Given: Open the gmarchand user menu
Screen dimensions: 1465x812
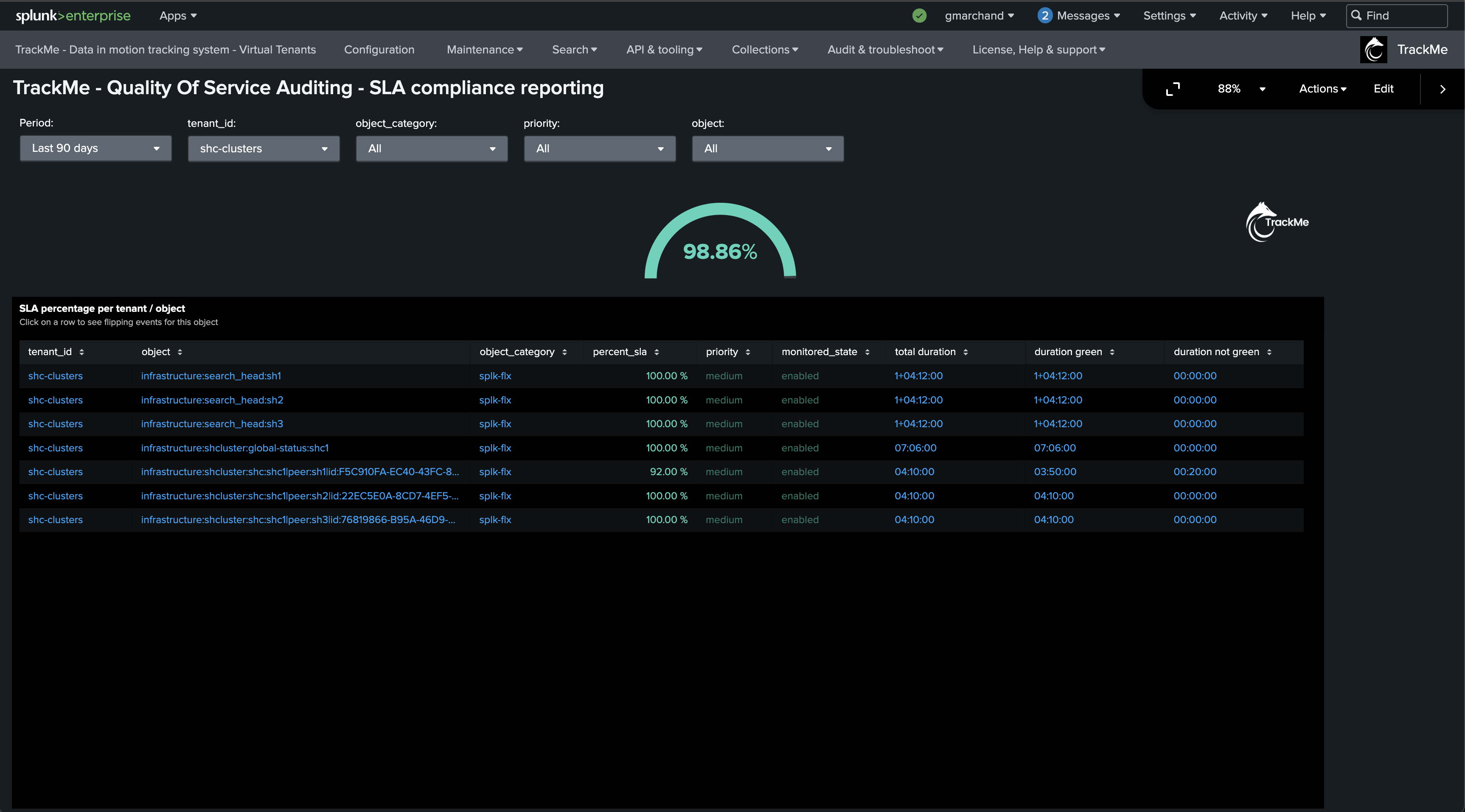Looking at the screenshot, I should click(x=979, y=16).
